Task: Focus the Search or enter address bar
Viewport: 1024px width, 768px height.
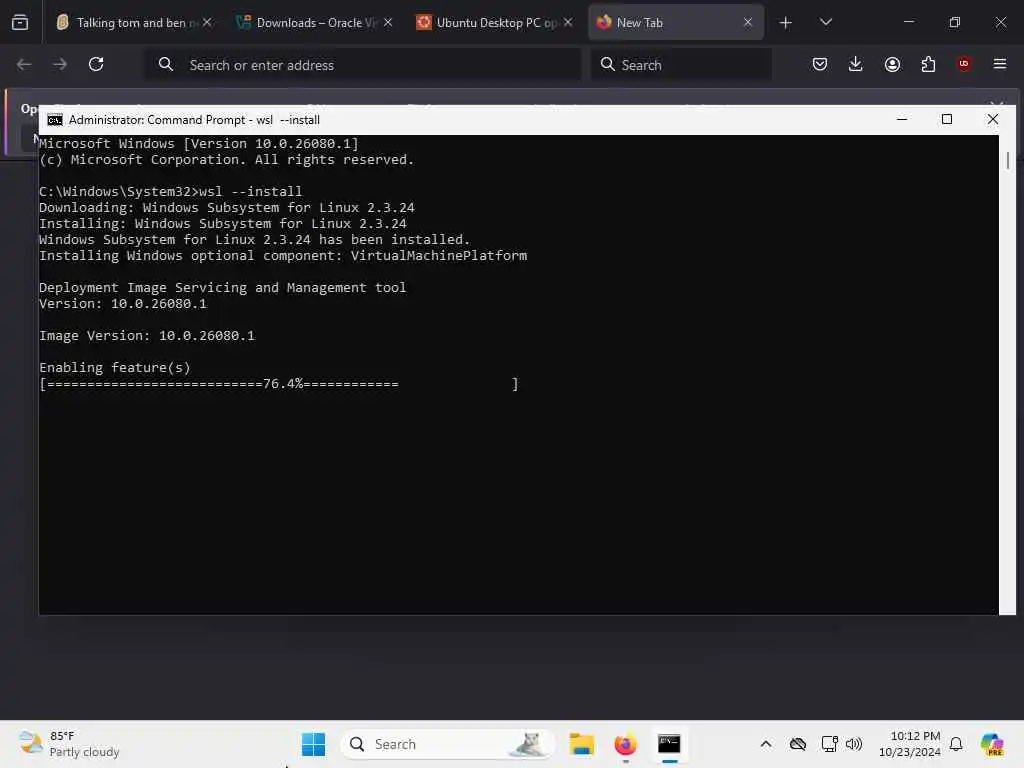Action: 362,65
